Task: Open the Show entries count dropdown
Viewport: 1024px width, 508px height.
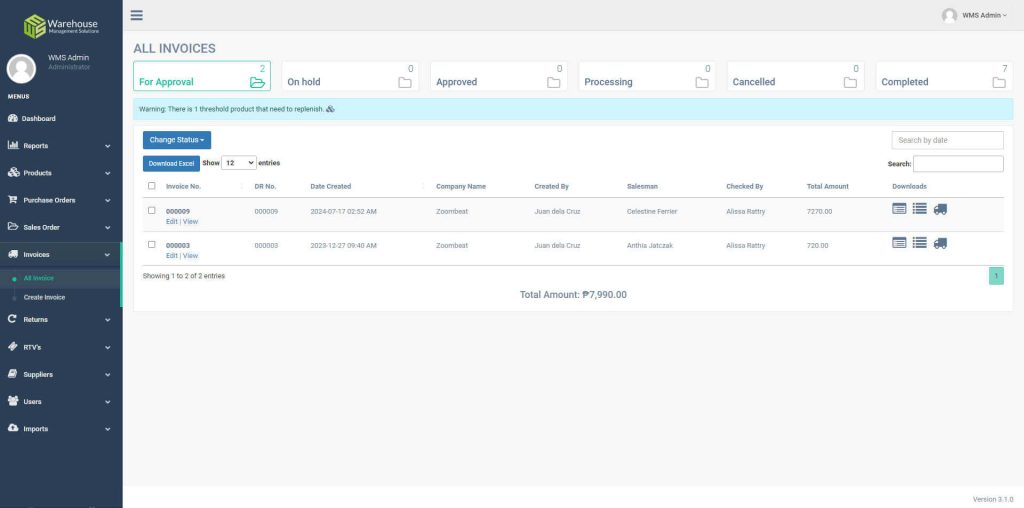Action: [x=239, y=163]
